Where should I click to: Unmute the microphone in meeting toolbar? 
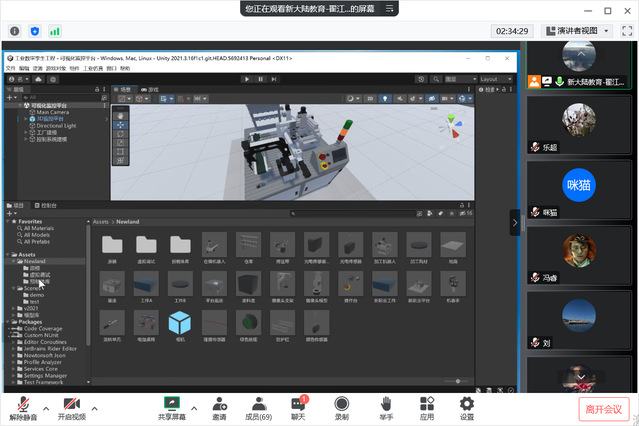(x=22, y=402)
